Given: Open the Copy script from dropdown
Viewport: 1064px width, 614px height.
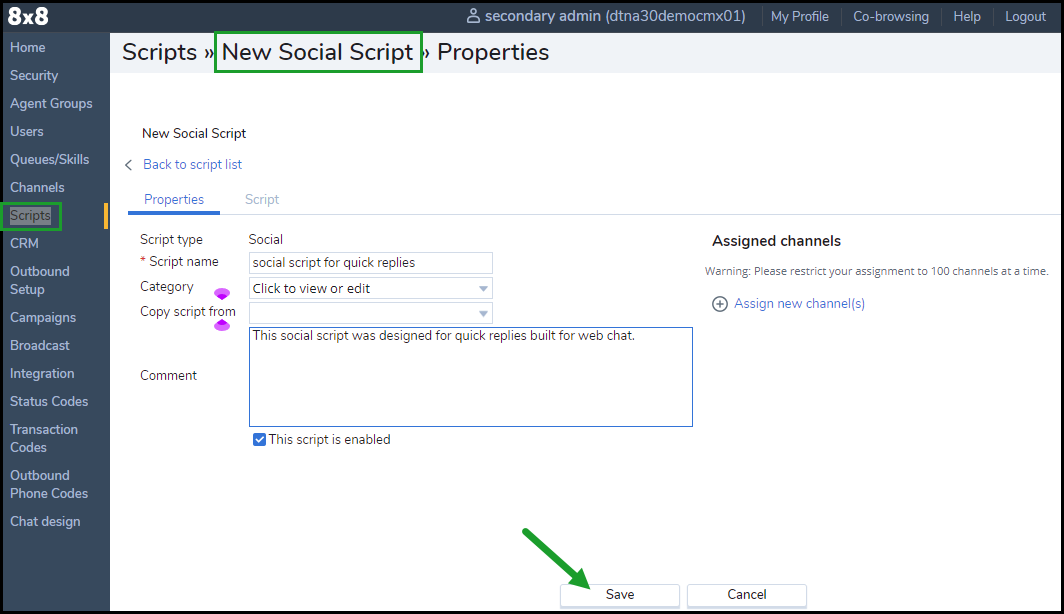Looking at the screenshot, I should click(x=370, y=313).
